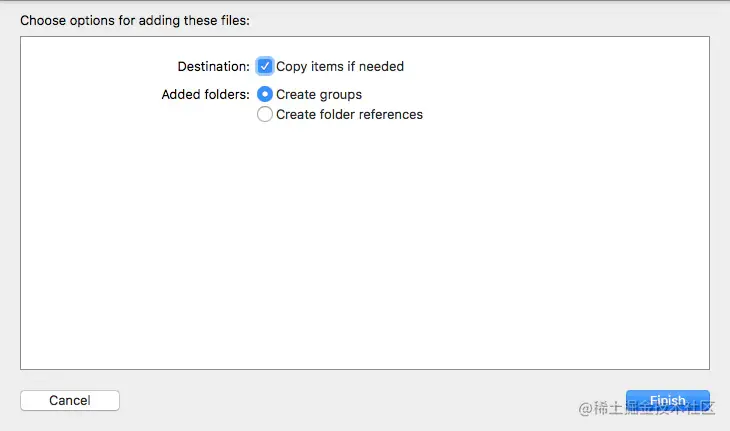Click the 'Create groups' label text
This screenshot has width=730, height=431.
point(319,94)
